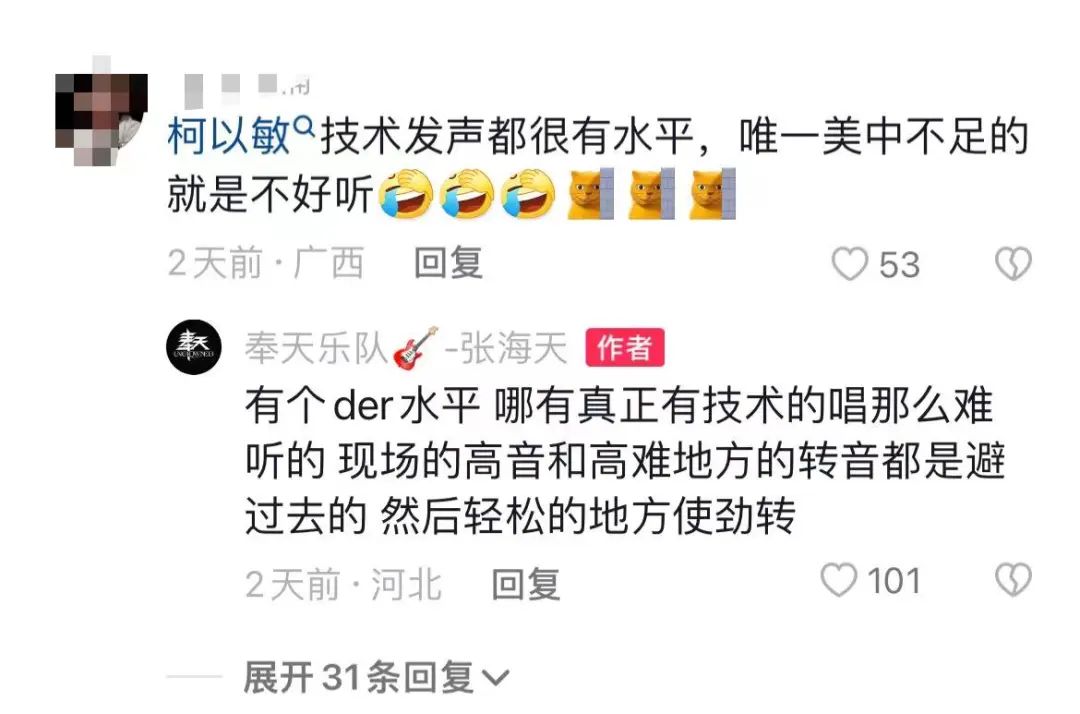Reply to the top comment from 广西
The width and height of the screenshot is (1080, 714).
click(x=448, y=264)
